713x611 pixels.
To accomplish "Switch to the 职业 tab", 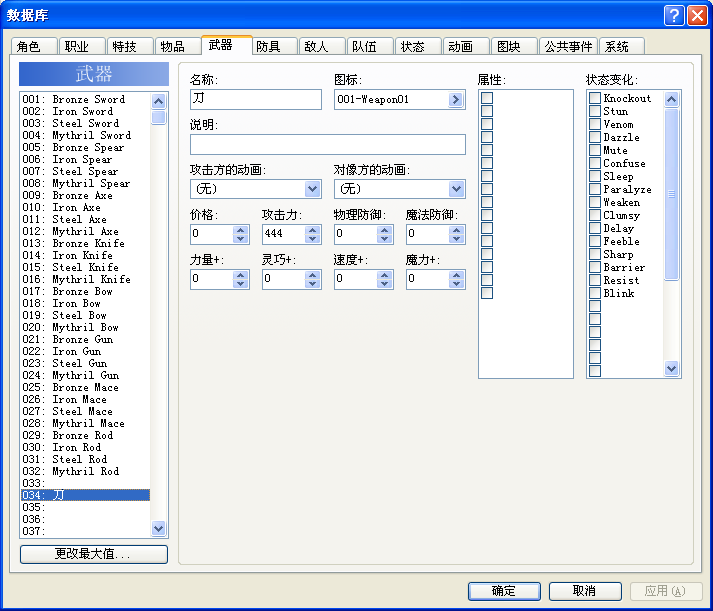I will point(82,46).
